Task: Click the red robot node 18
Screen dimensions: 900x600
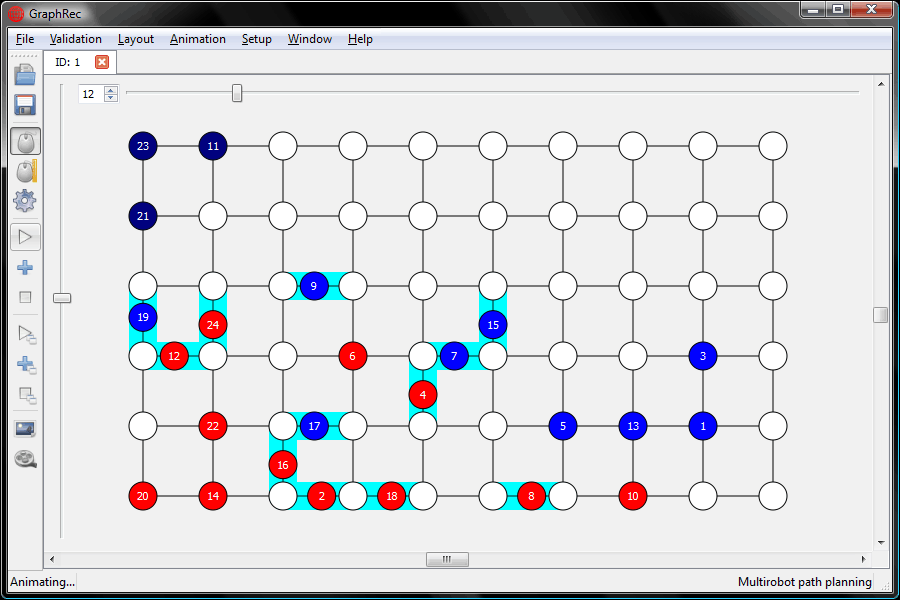Action: click(391, 496)
